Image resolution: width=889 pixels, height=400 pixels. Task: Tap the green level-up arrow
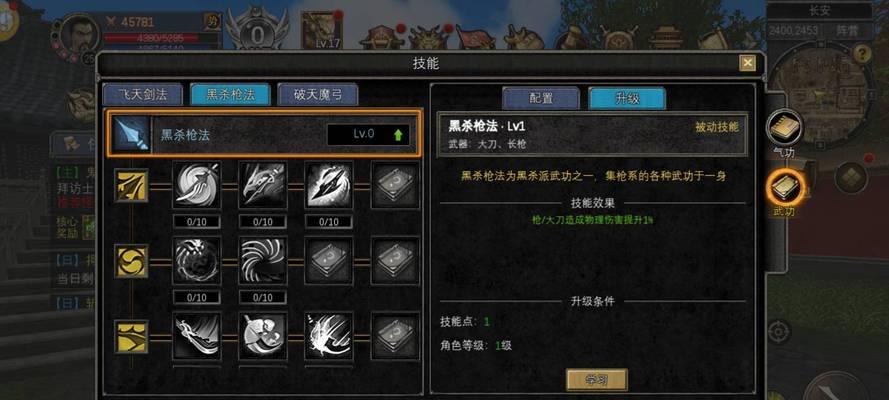tap(398, 135)
